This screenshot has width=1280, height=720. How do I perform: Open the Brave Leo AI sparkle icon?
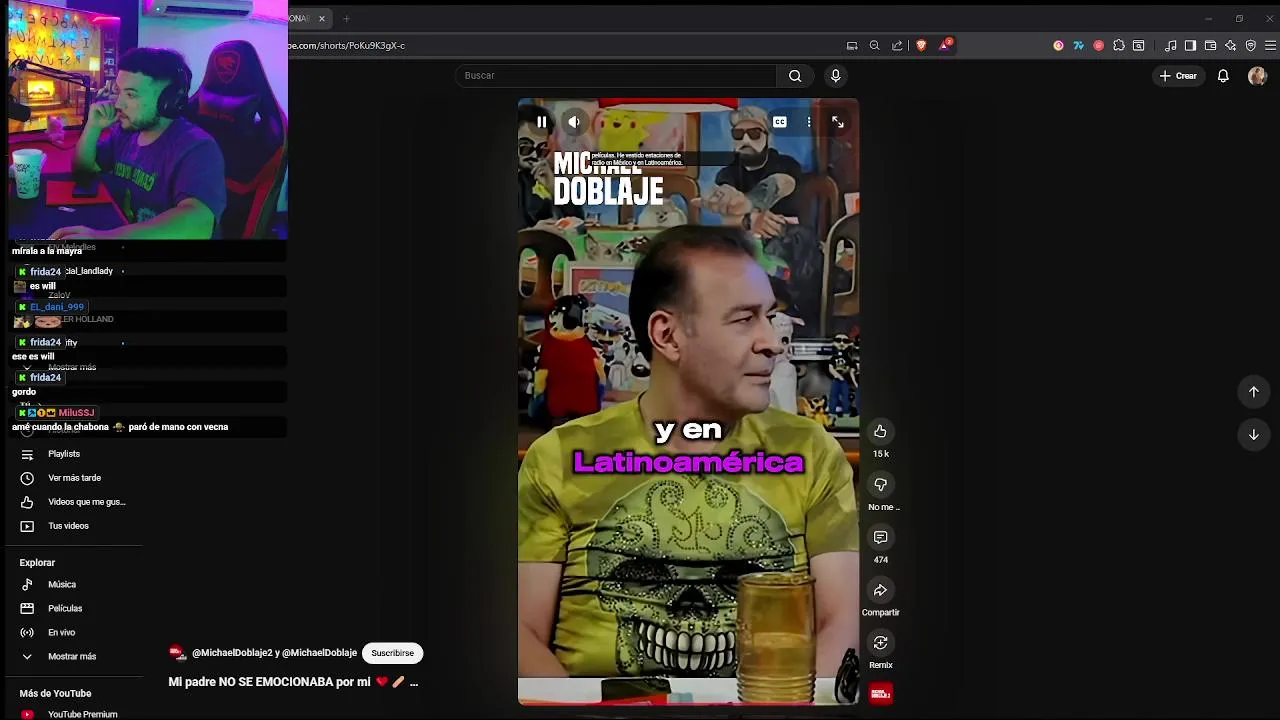[1230, 45]
